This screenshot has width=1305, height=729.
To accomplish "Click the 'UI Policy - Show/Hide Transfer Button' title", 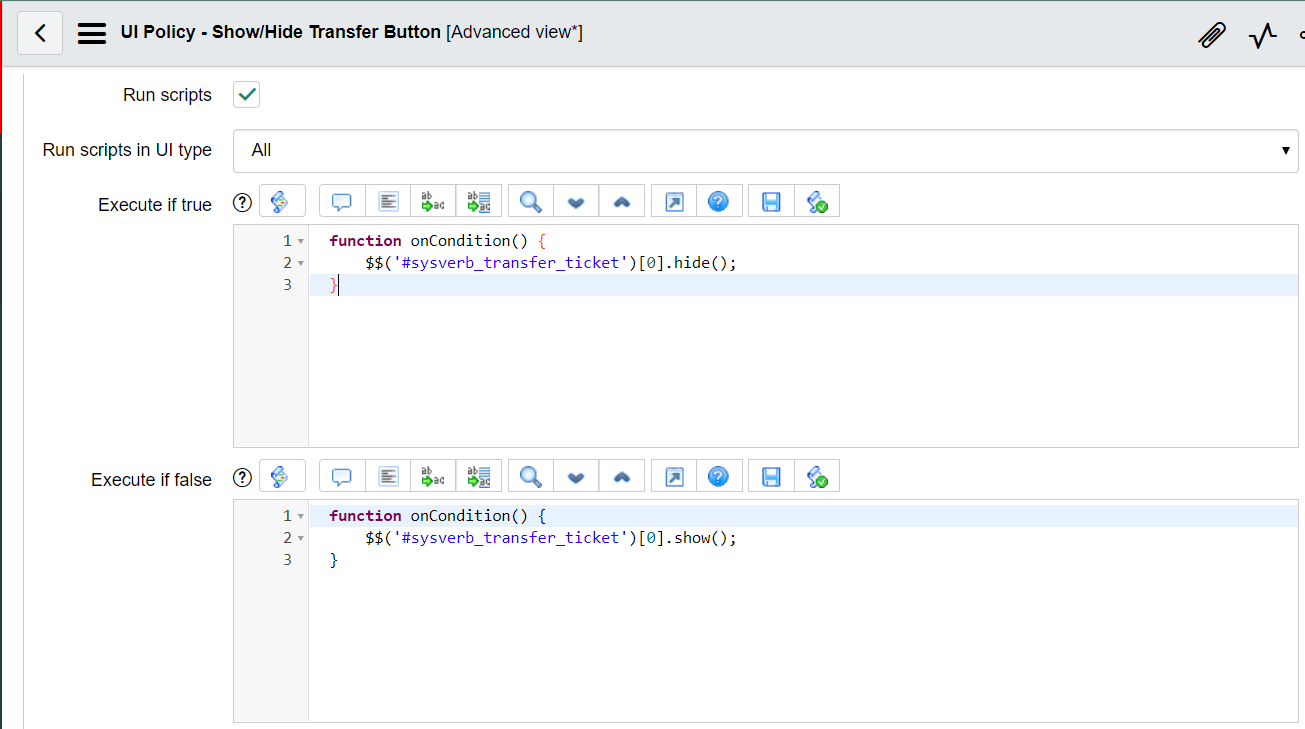I will [281, 32].
